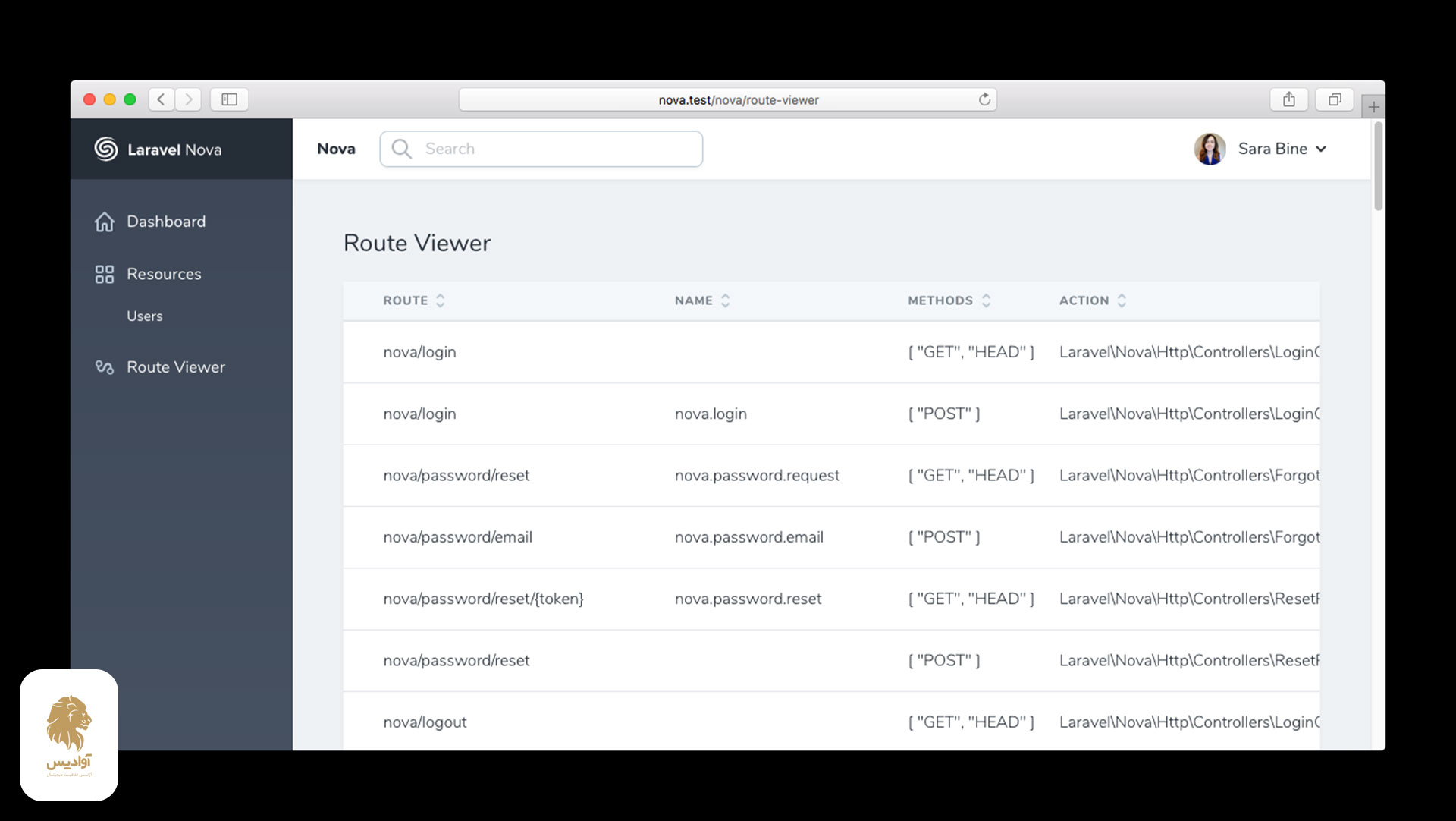The image size is (1456, 821).
Task: Open the Dashboard home icon
Action: click(x=105, y=222)
